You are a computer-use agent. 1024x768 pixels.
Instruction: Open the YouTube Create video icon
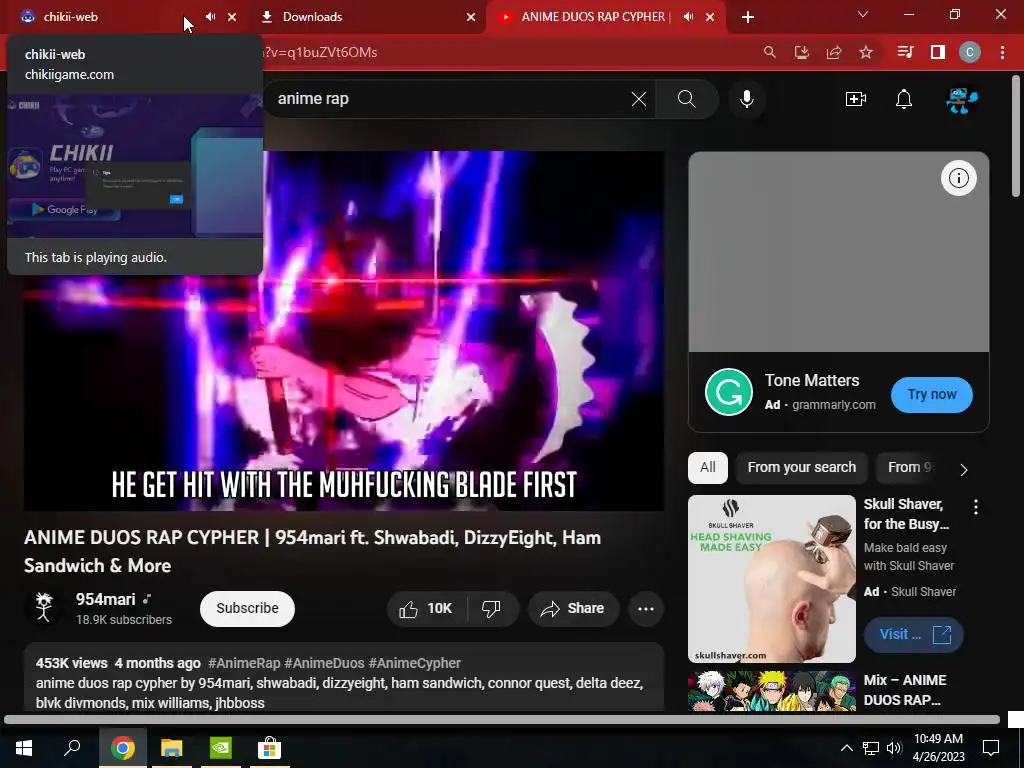coord(856,99)
